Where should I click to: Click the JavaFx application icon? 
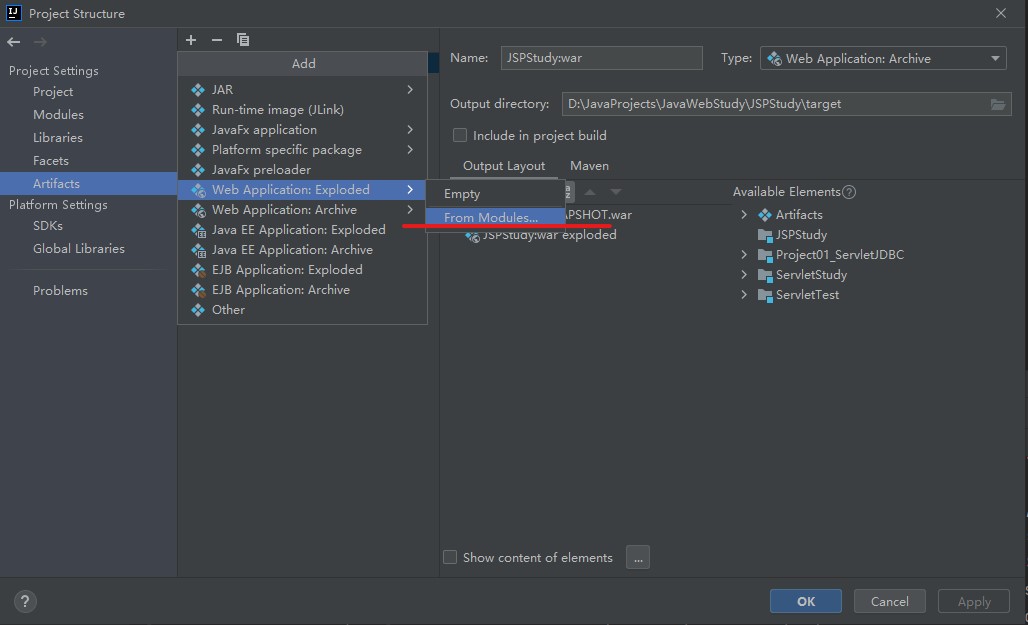pyautogui.click(x=198, y=130)
